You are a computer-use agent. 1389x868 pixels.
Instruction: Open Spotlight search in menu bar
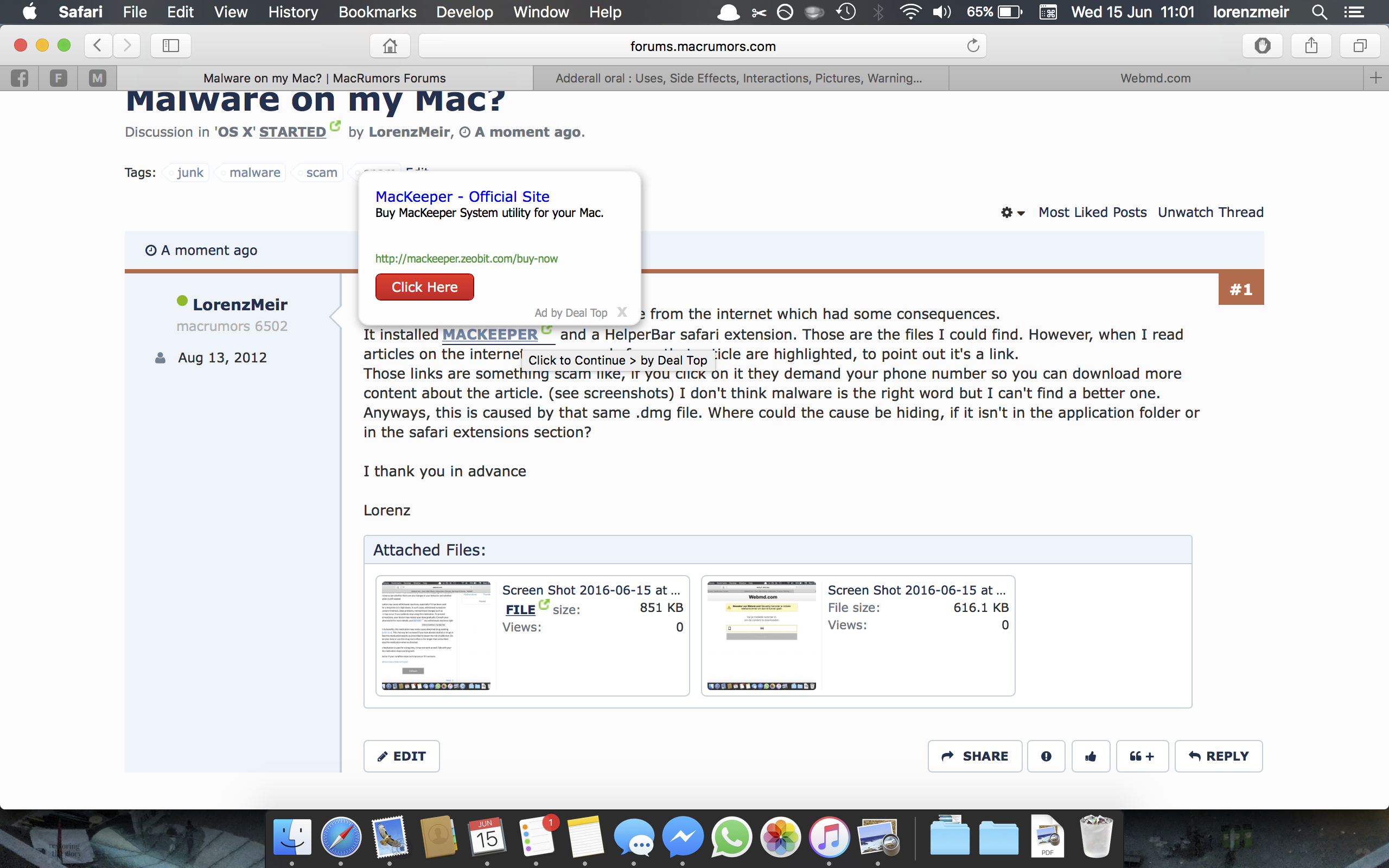(x=1319, y=12)
